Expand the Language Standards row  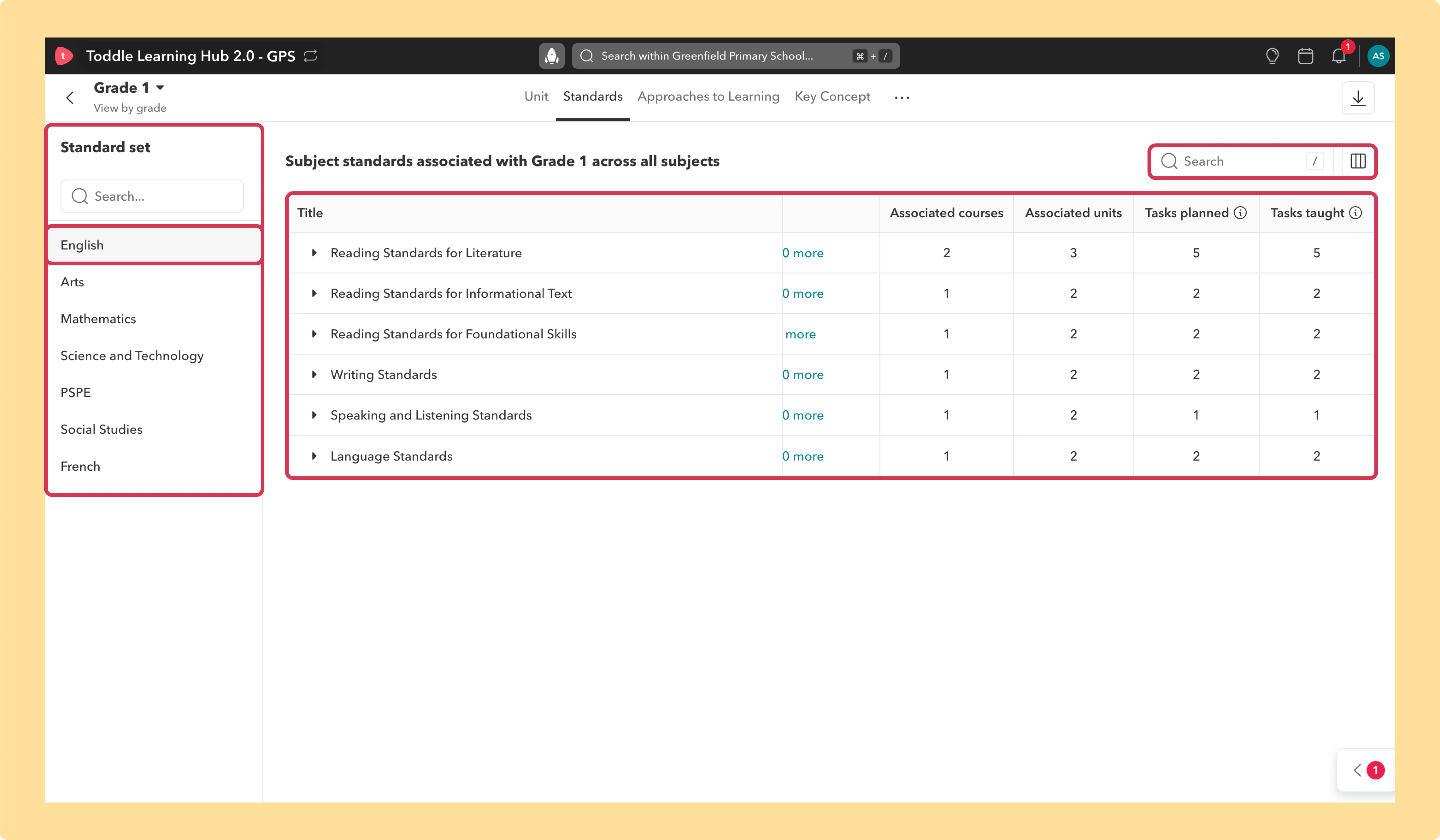point(314,456)
